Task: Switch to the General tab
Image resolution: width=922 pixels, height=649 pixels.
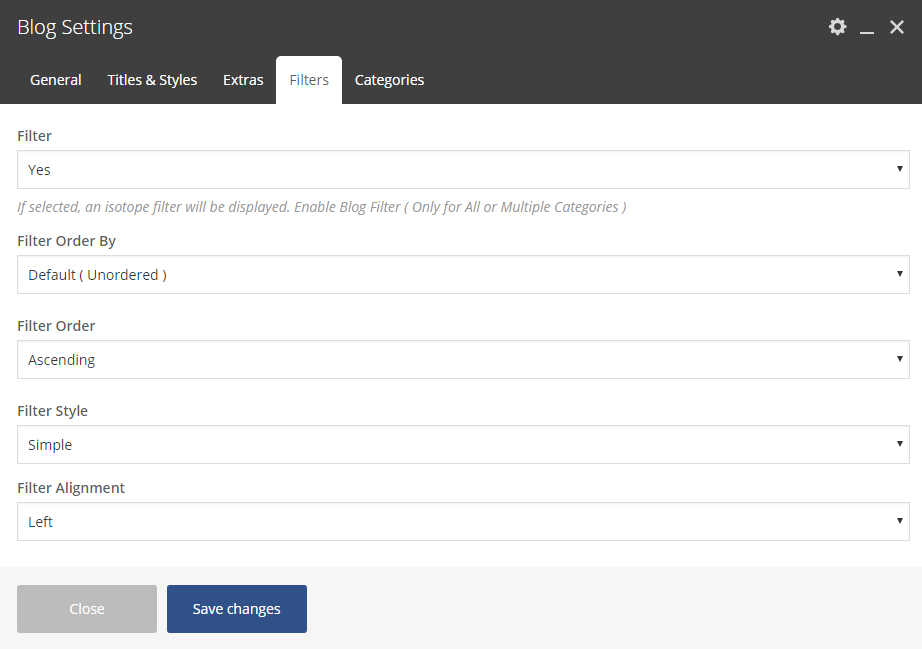Action: tap(56, 80)
